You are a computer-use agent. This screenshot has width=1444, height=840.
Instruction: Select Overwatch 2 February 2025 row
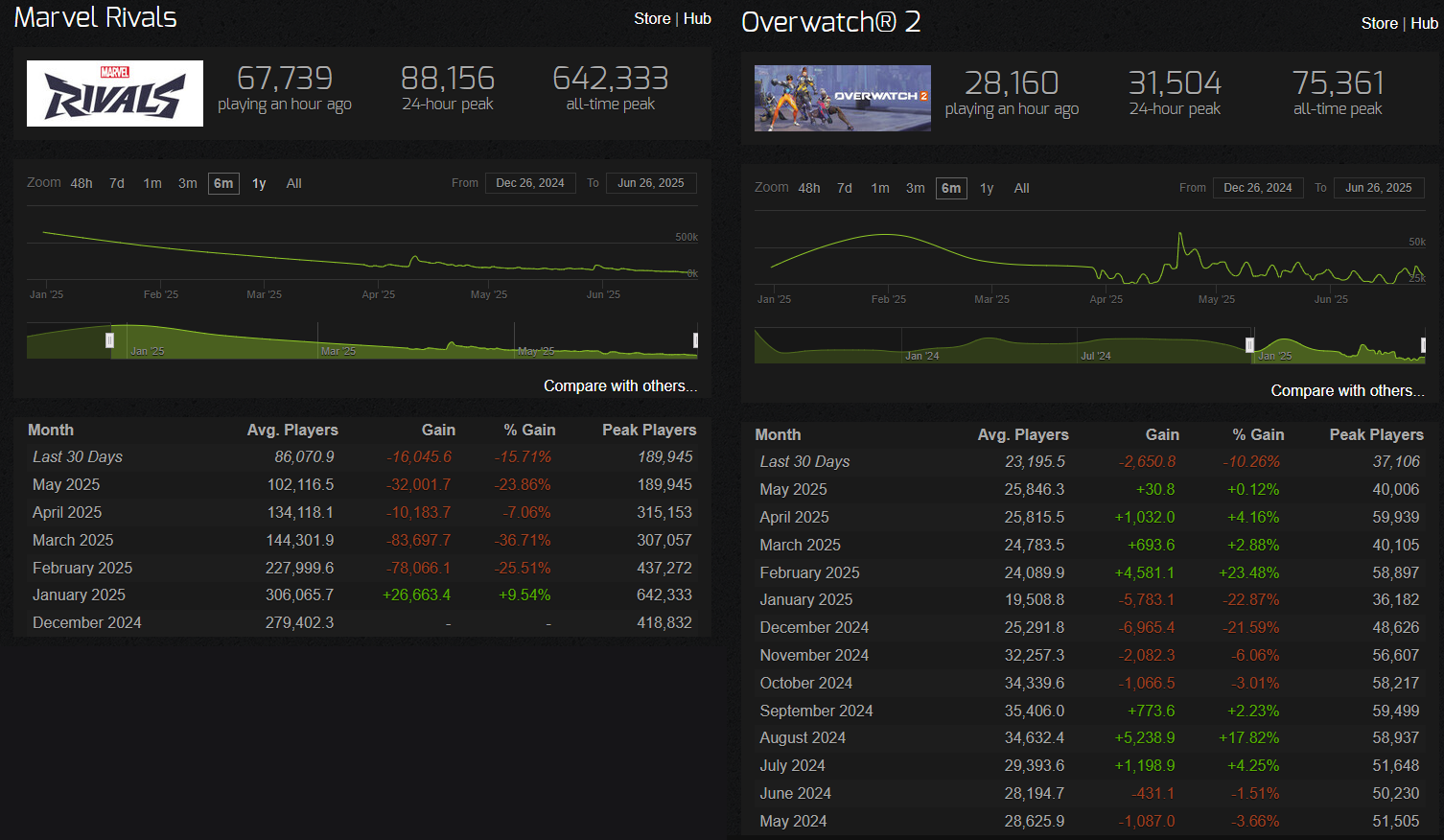click(1090, 572)
